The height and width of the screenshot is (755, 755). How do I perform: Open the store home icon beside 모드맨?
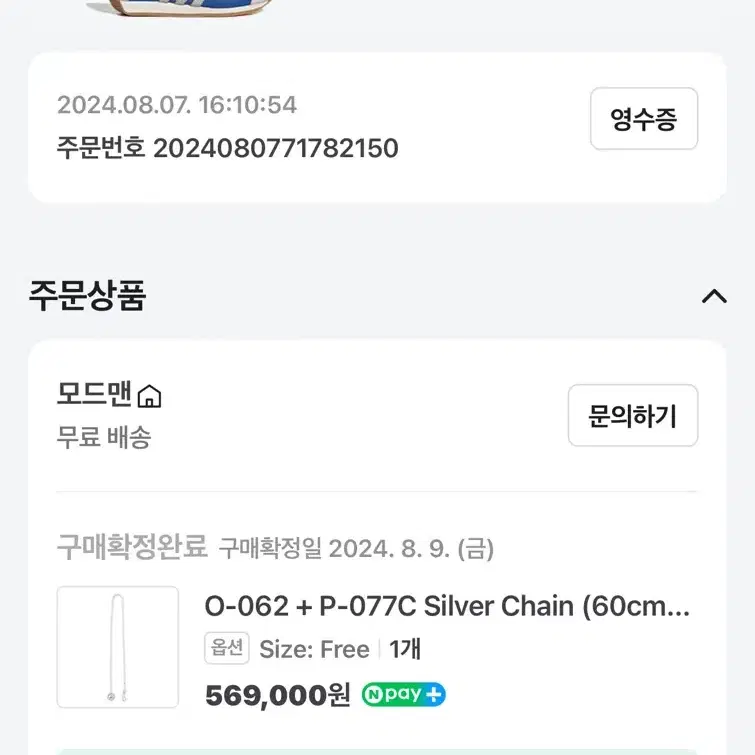149,396
